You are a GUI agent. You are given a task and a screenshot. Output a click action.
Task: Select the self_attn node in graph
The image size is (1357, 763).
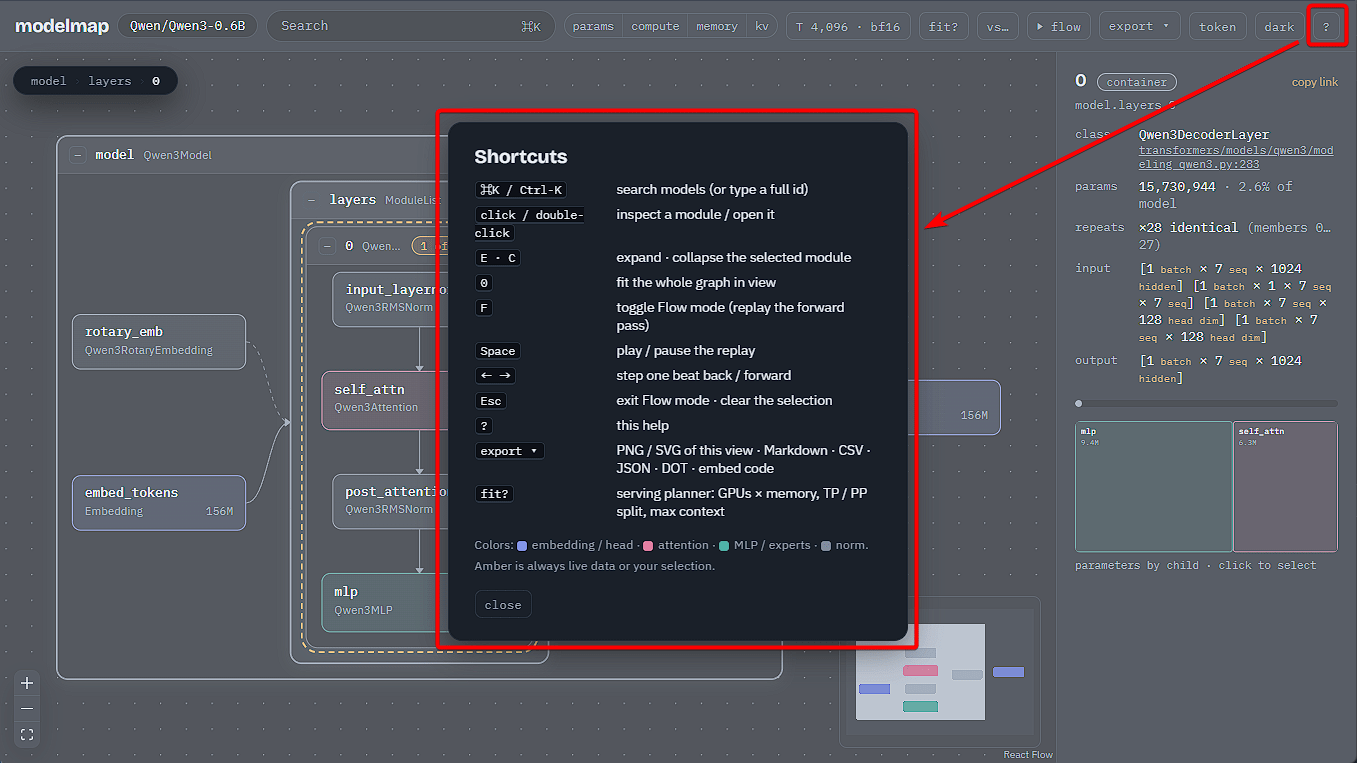coord(385,400)
